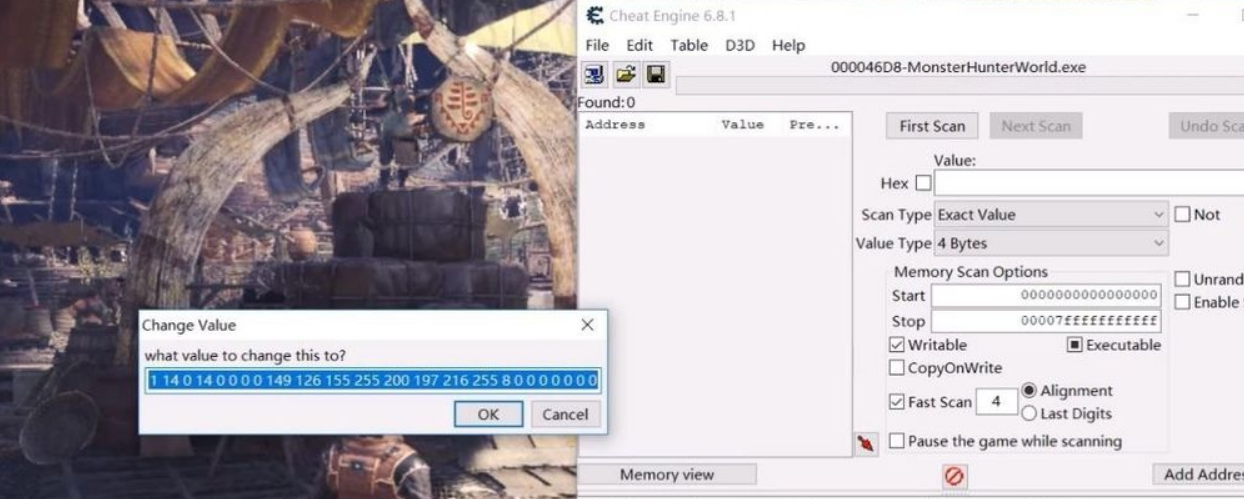Viewport: 1244px width, 499px height.
Task: Open the File menu
Action: pyautogui.click(x=598, y=46)
